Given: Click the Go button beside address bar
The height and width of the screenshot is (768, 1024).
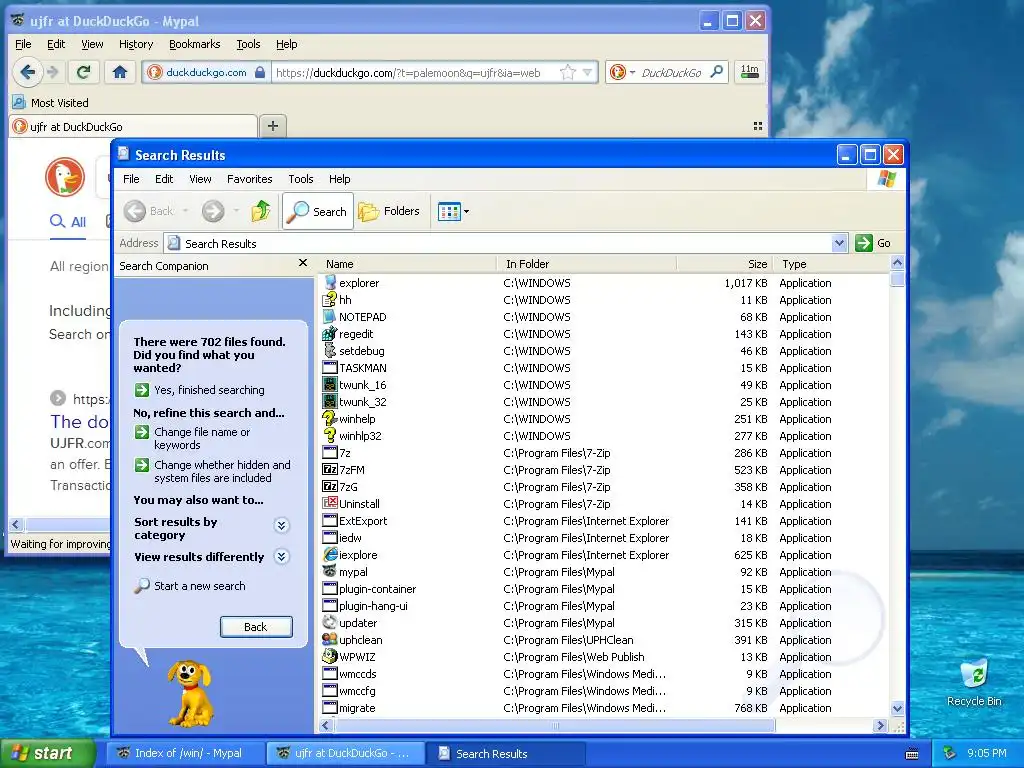Looking at the screenshot, I should pos(873,243).
